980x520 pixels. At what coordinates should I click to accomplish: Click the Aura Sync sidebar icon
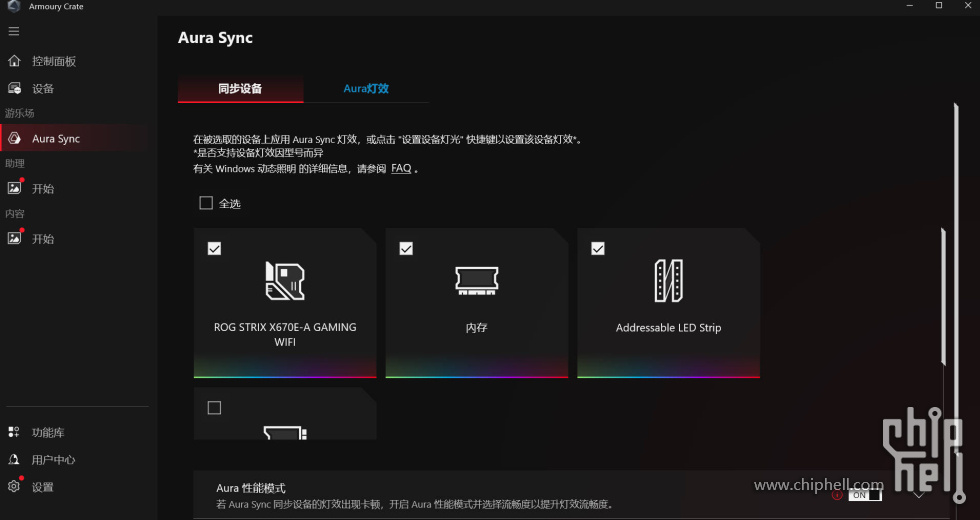tap(14, 138)
